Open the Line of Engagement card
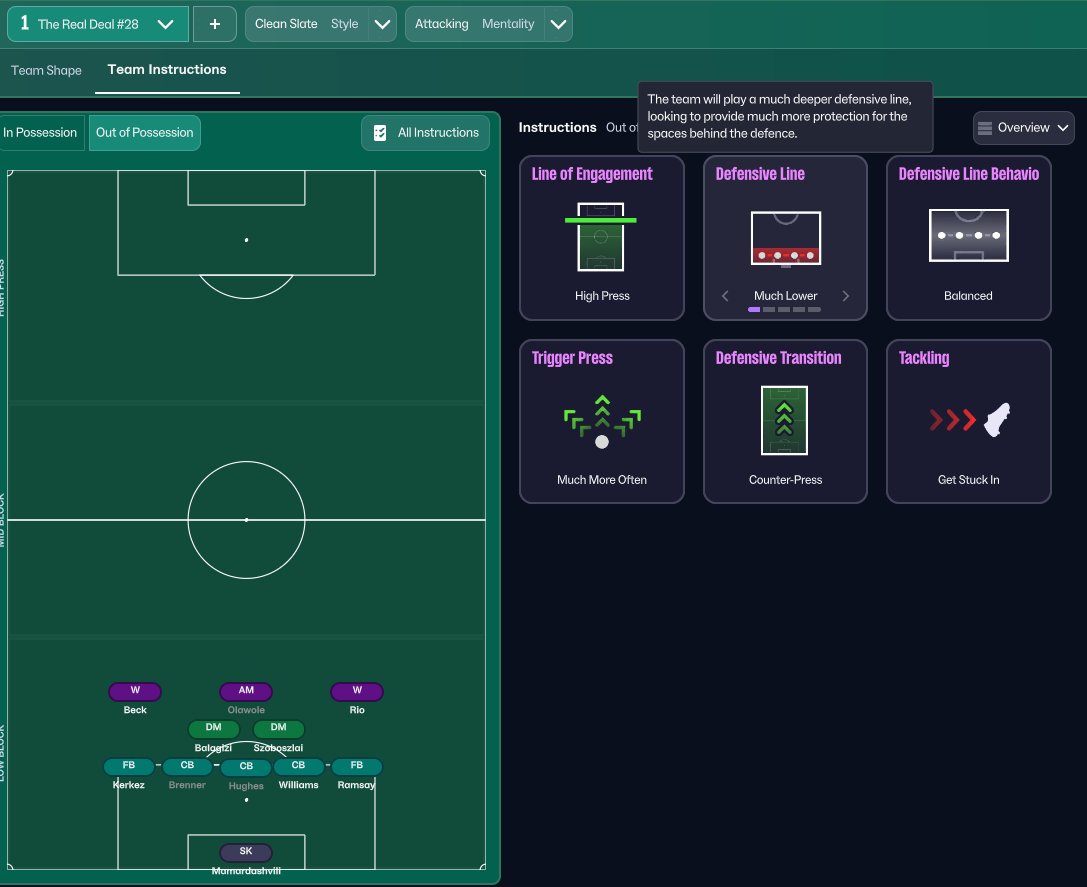 click(602, 238)
